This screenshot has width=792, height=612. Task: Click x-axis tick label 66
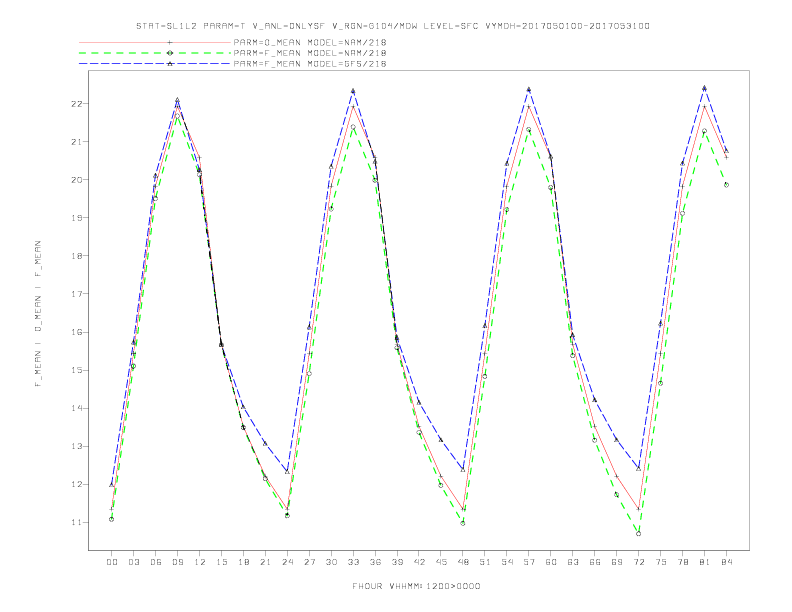click(595, 562)
